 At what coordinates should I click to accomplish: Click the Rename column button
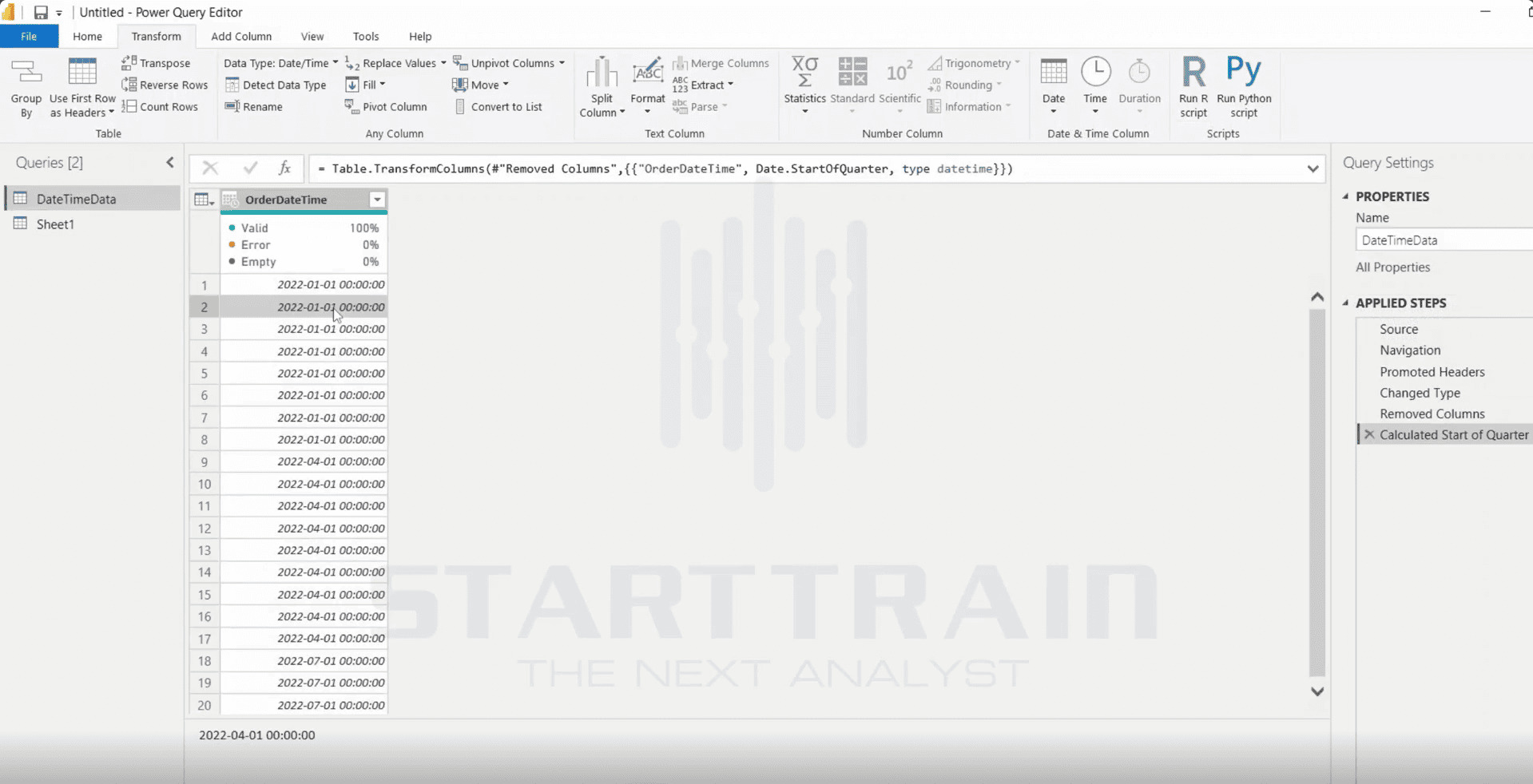[254, 106]
